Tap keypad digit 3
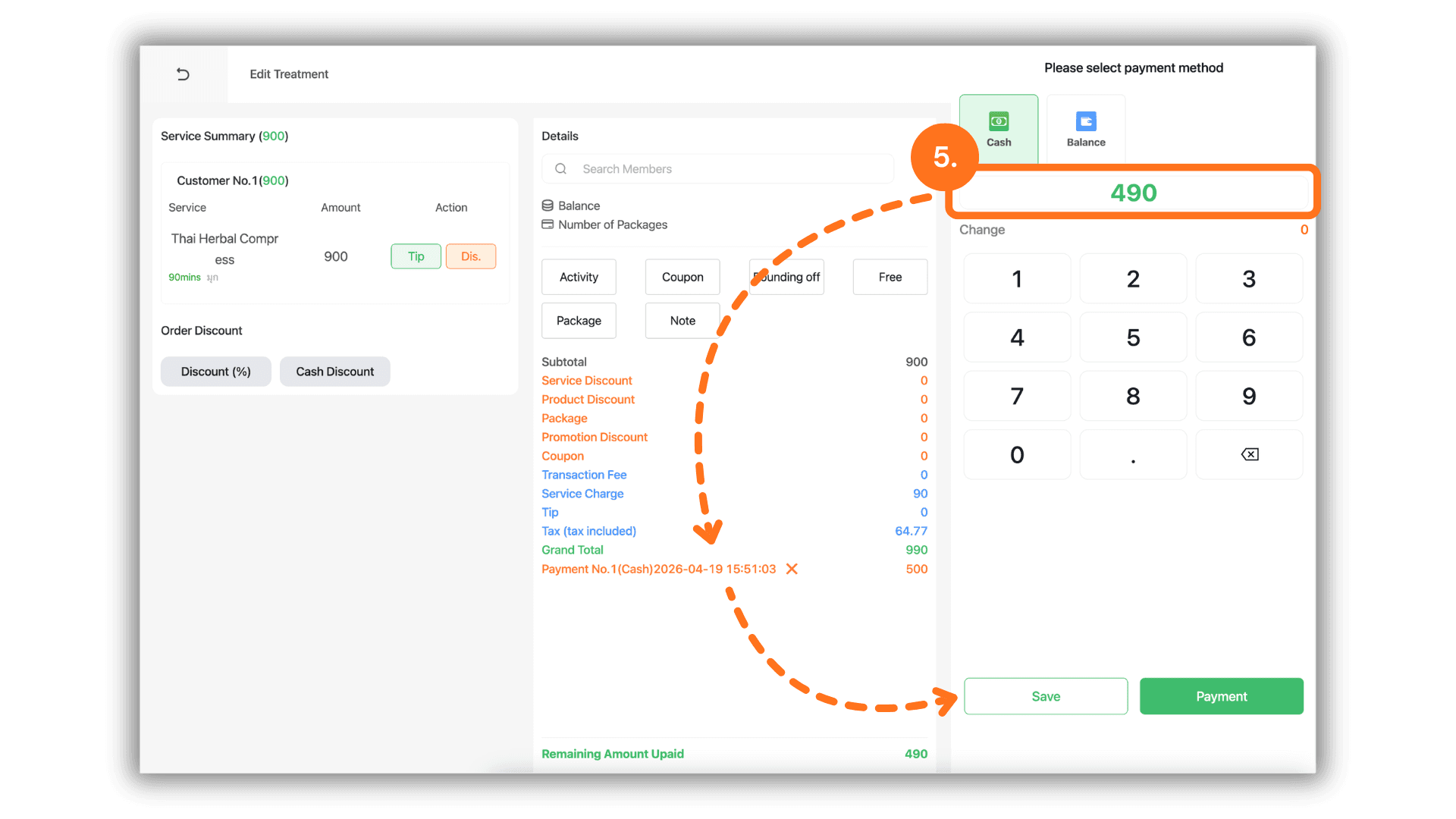 click(x=1249, y=278)
